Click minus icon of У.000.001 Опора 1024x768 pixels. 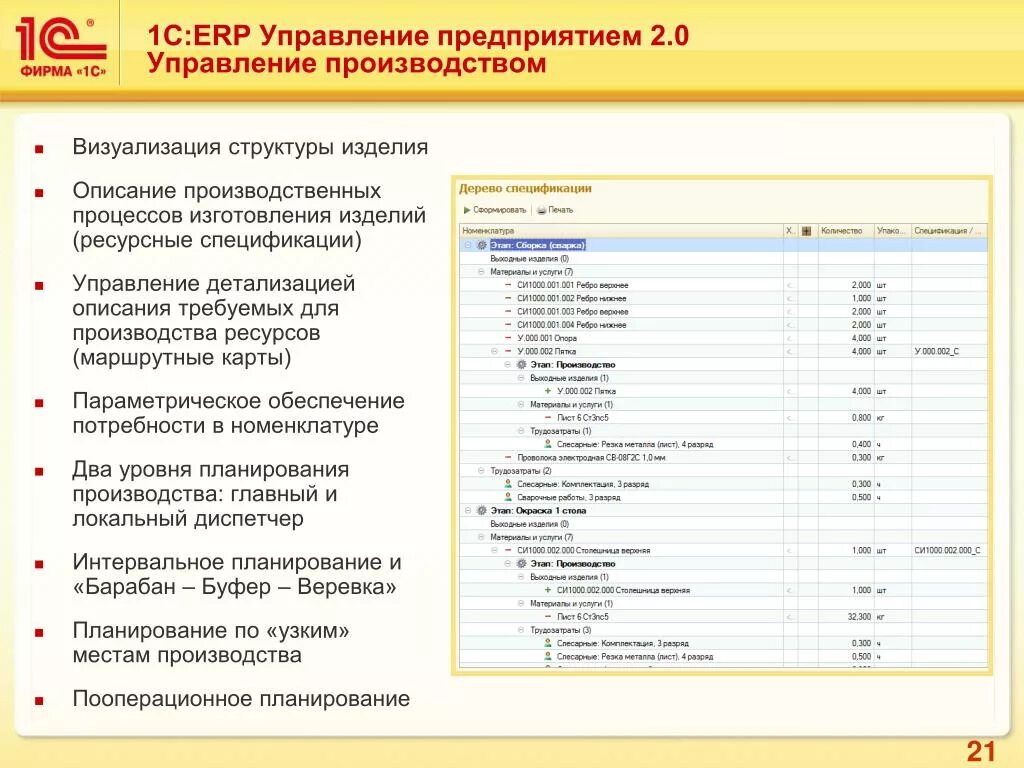click(x=508, y=338)
